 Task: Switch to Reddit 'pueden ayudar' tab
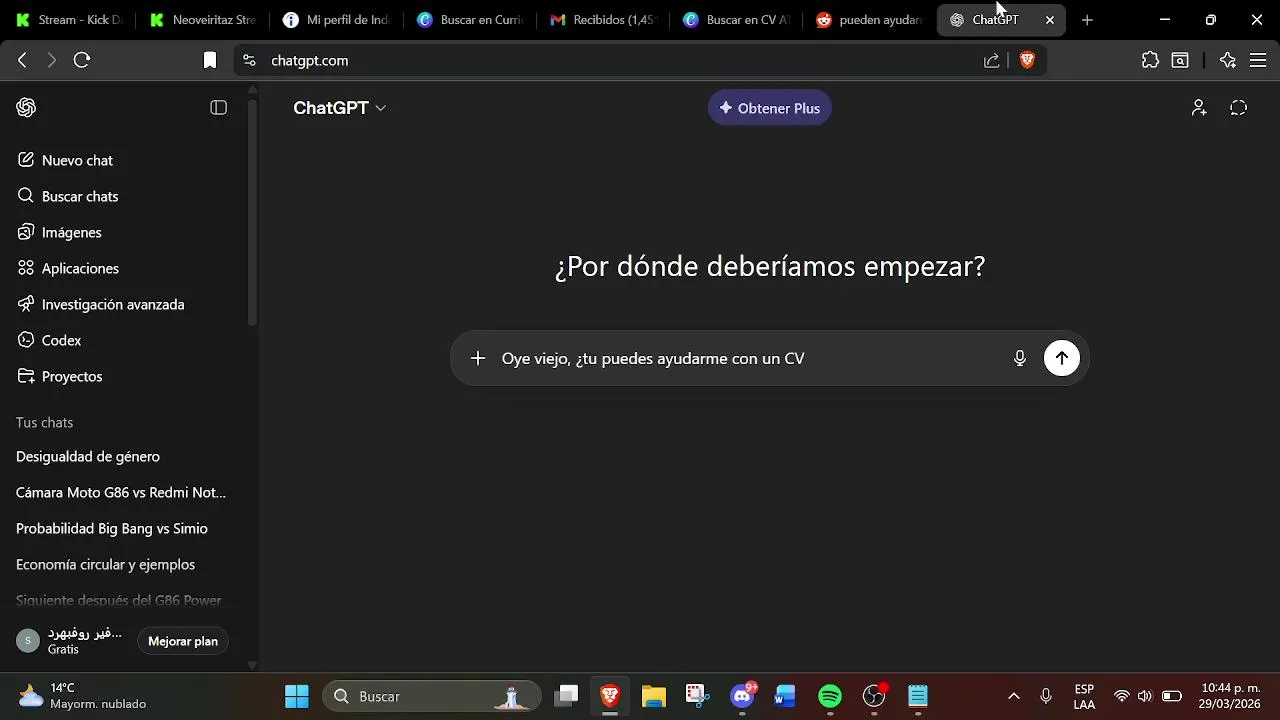point(870,20)
